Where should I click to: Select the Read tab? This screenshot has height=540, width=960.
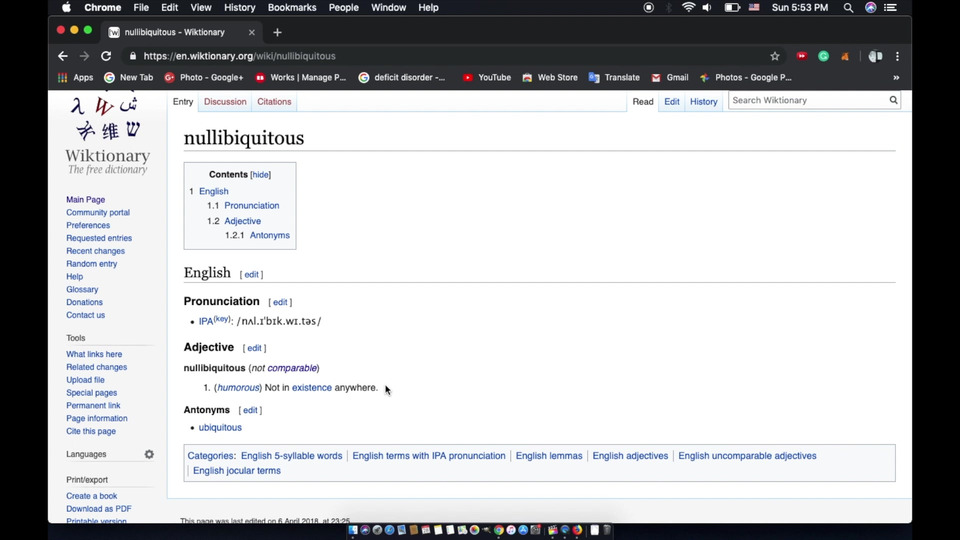[642, 102]
